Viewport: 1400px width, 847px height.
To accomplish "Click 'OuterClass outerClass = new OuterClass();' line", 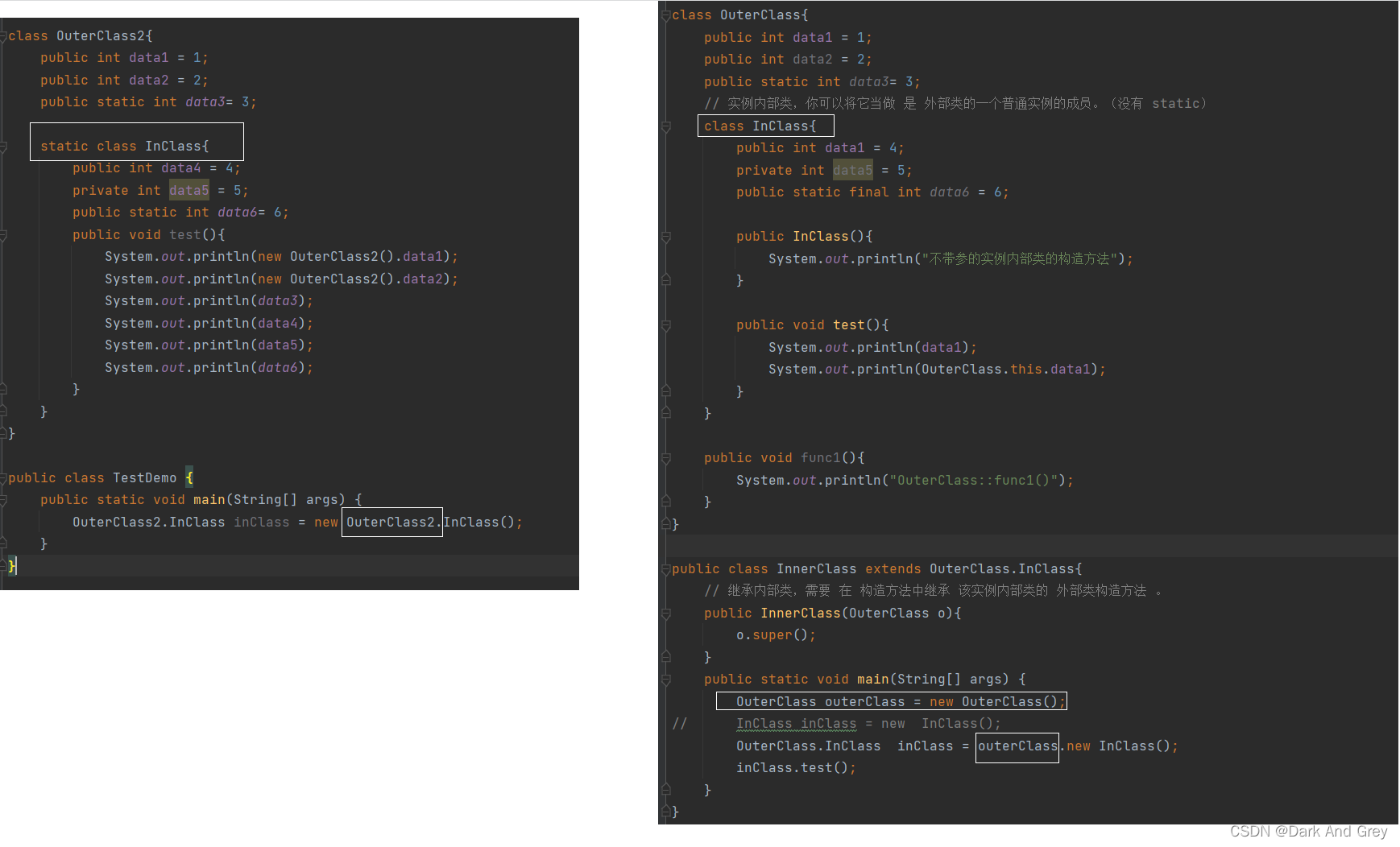I will point(901,702).
